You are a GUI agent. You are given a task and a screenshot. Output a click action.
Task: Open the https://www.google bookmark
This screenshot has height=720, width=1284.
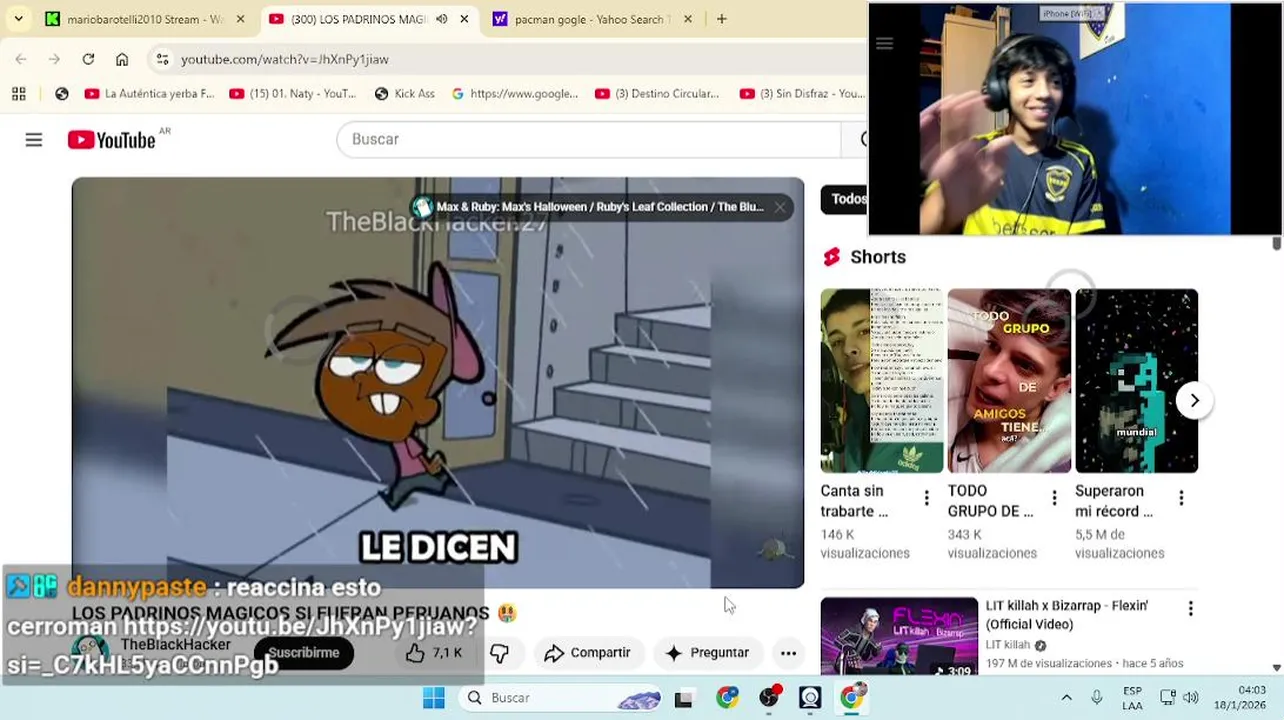515,93
